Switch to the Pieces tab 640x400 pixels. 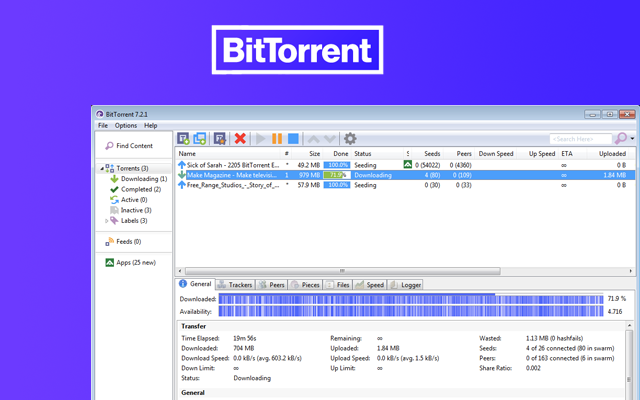(305, 285)
